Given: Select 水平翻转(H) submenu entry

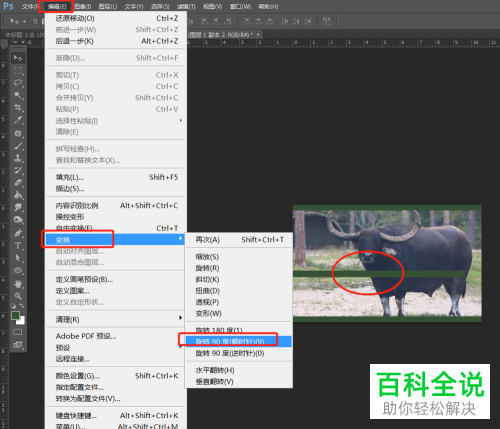Looking at the screenshot, I should click(x=239, y=370).
